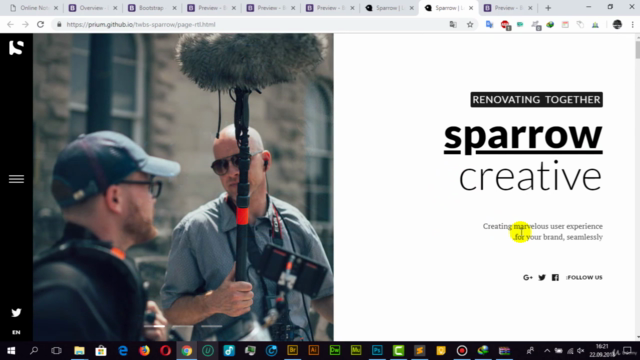Open a new browser tab
The image size is (640, 360).
(x=548, y=8)
